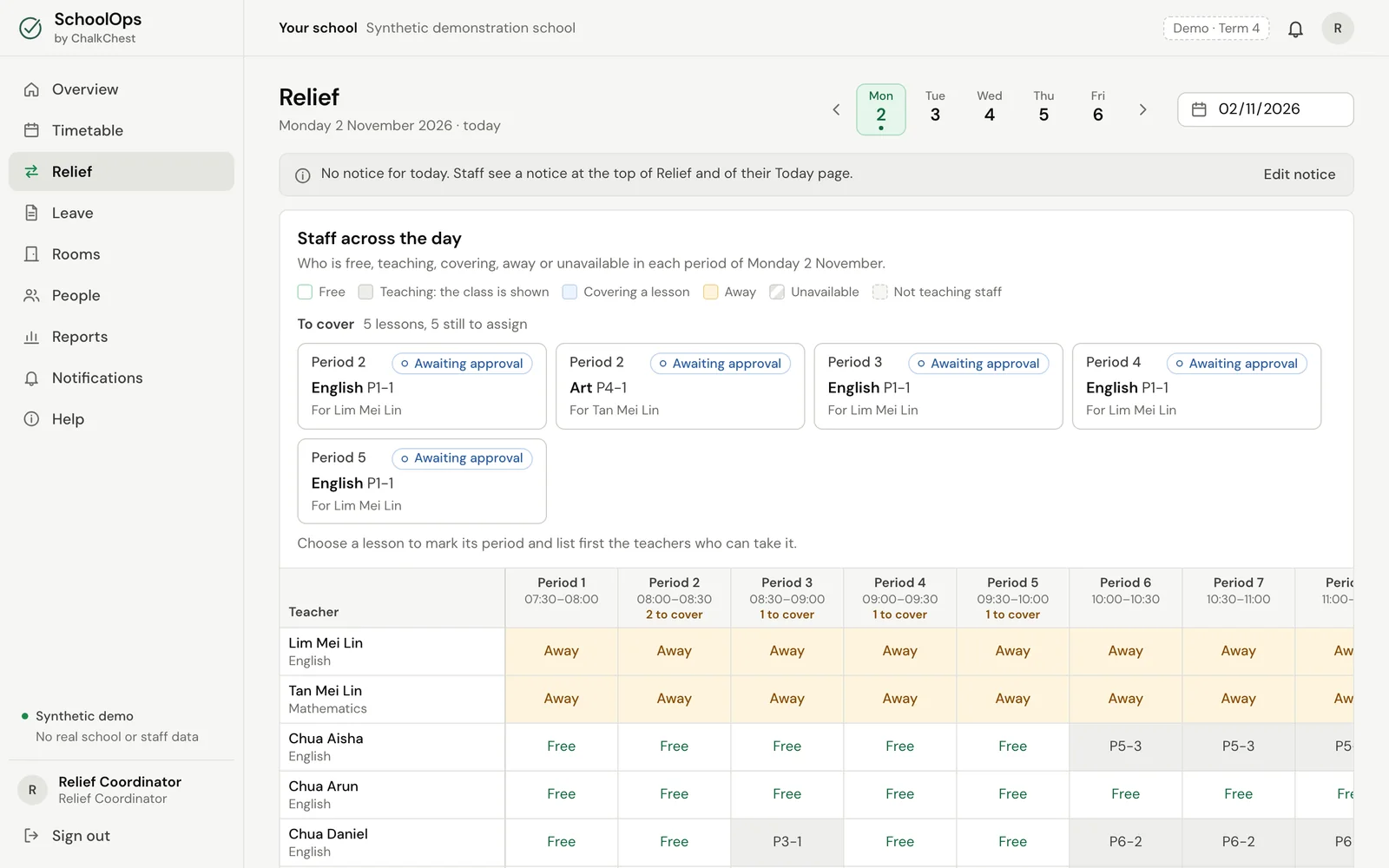This screenshot has height=868, width=1389.
Task: Click Chua Daniel's P3-1 cell in Period 3
Action: 787,842
